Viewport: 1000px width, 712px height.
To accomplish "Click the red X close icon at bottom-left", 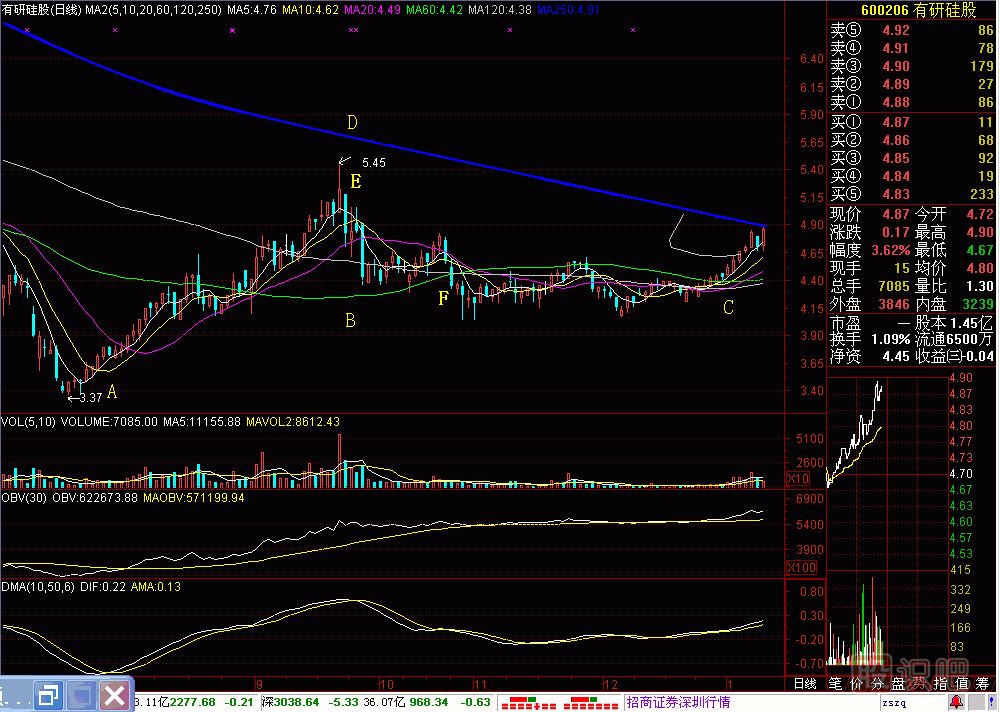I will [115, 693].
